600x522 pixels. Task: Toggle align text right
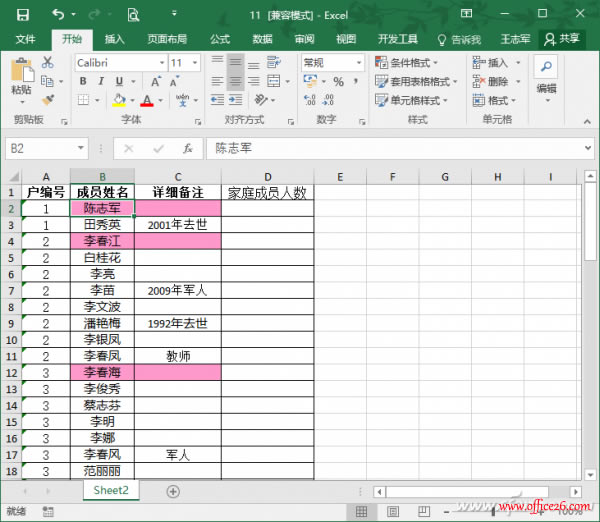[x=253, y=81]
